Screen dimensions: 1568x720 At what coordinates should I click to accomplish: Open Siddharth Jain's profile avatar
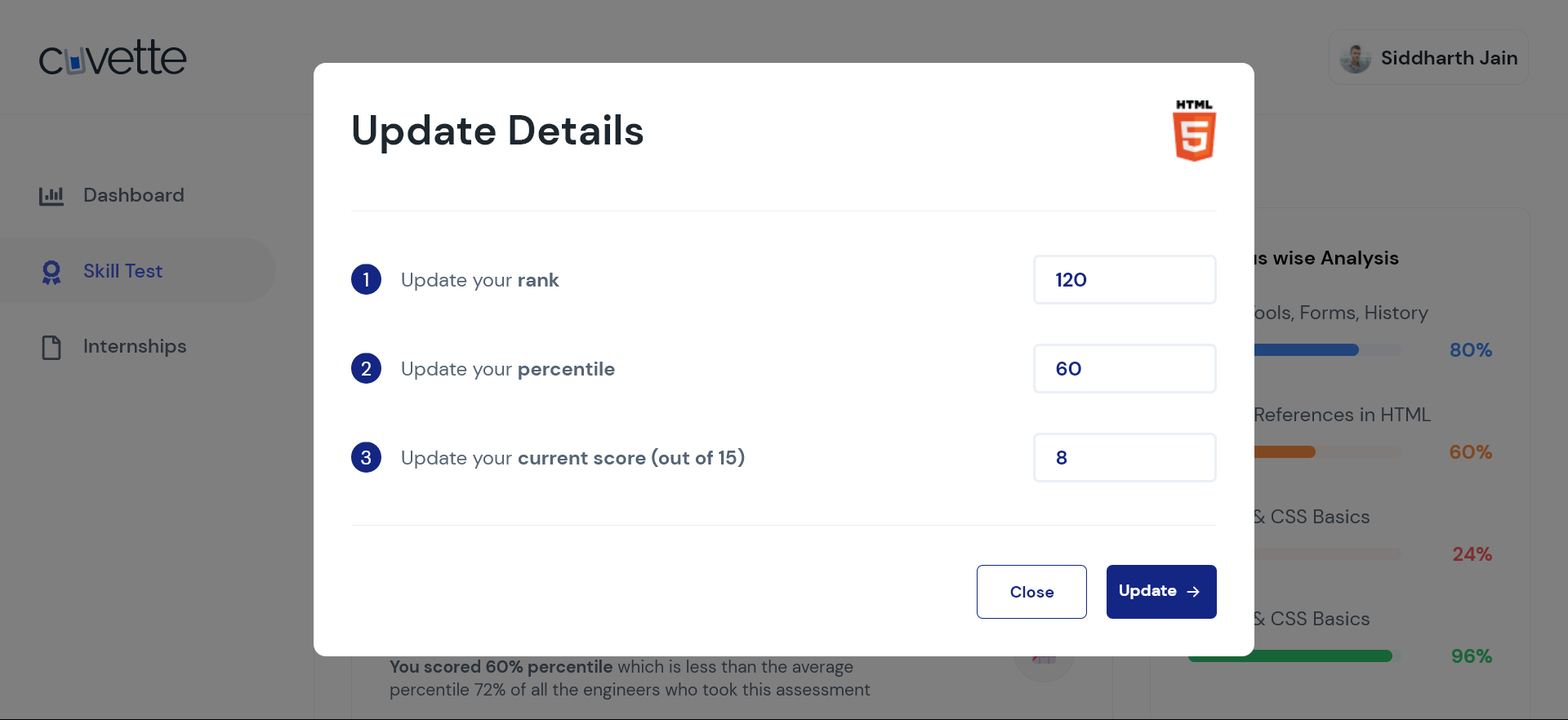click(1356, 57)
